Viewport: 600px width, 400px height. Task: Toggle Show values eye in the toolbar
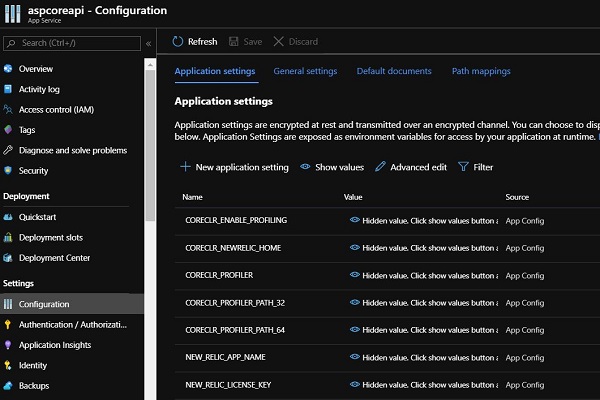pos(305,167)
